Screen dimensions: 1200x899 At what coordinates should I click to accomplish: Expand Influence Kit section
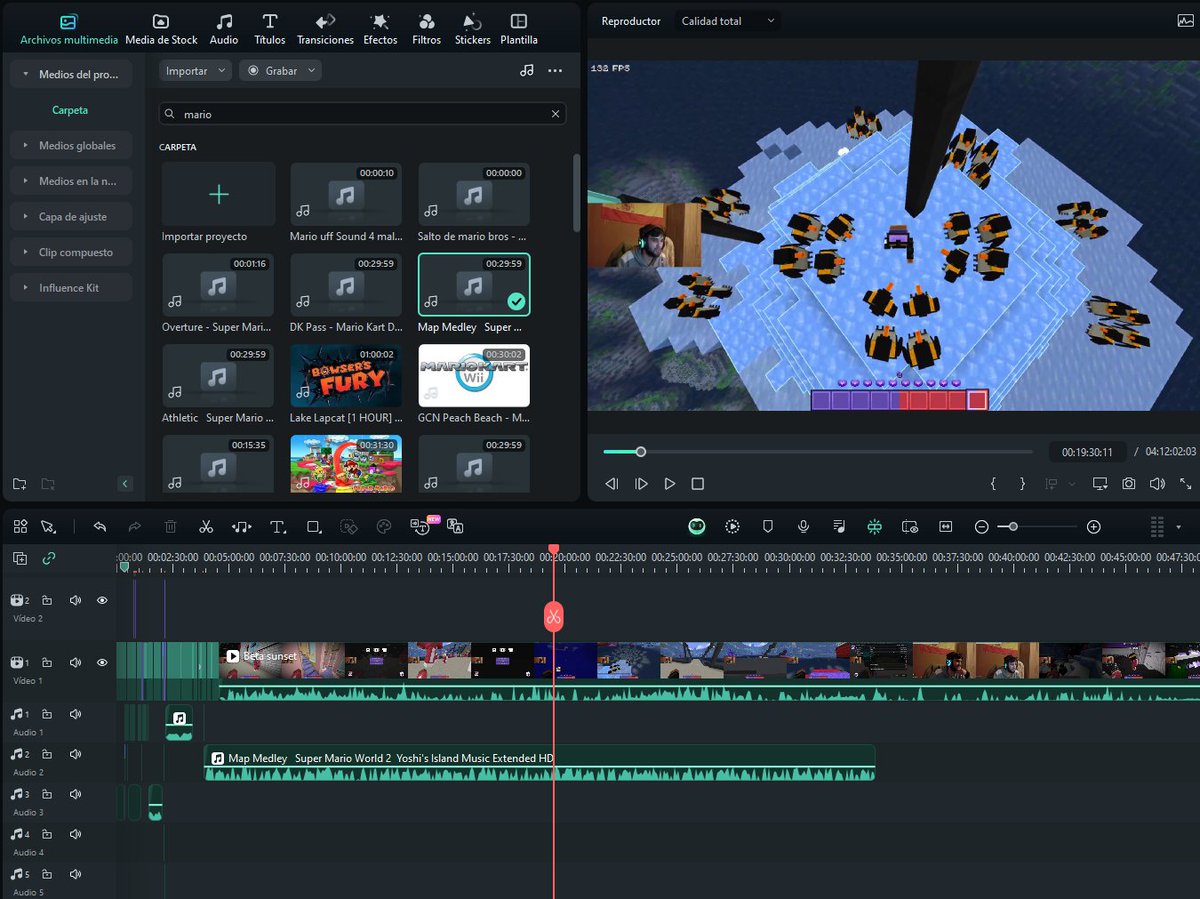tap(70, 287)
